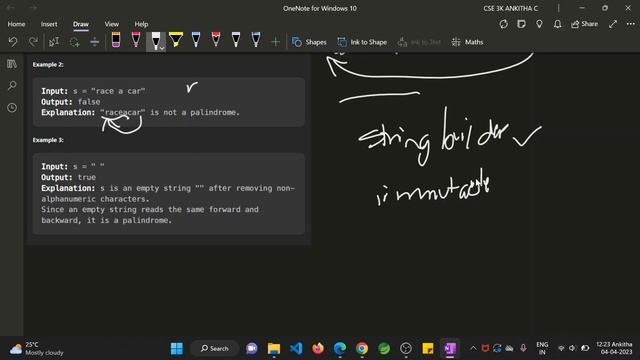This screenshot has height=360, width=640.
Task: Launch Visual Studio Code from taskbar
Action: [296, 349]
